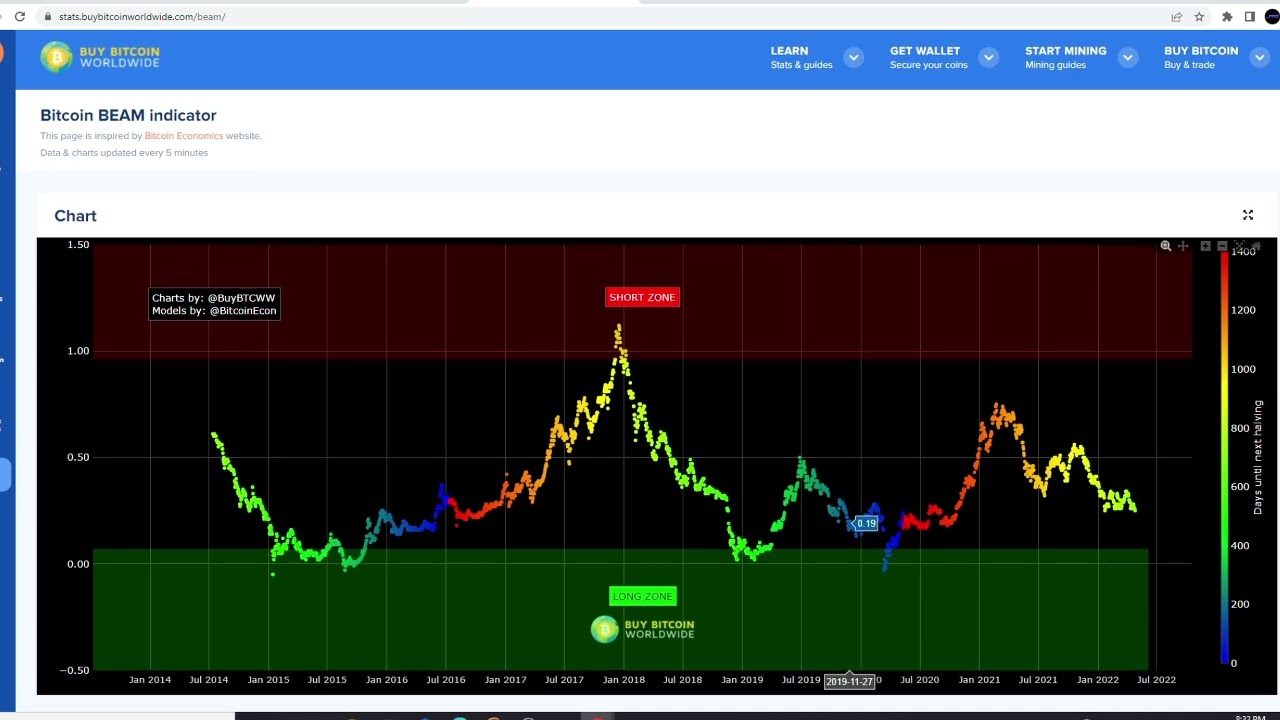Click the −0.50 y-axis label
Viewport: 1280px width, 720px height.
73,670
